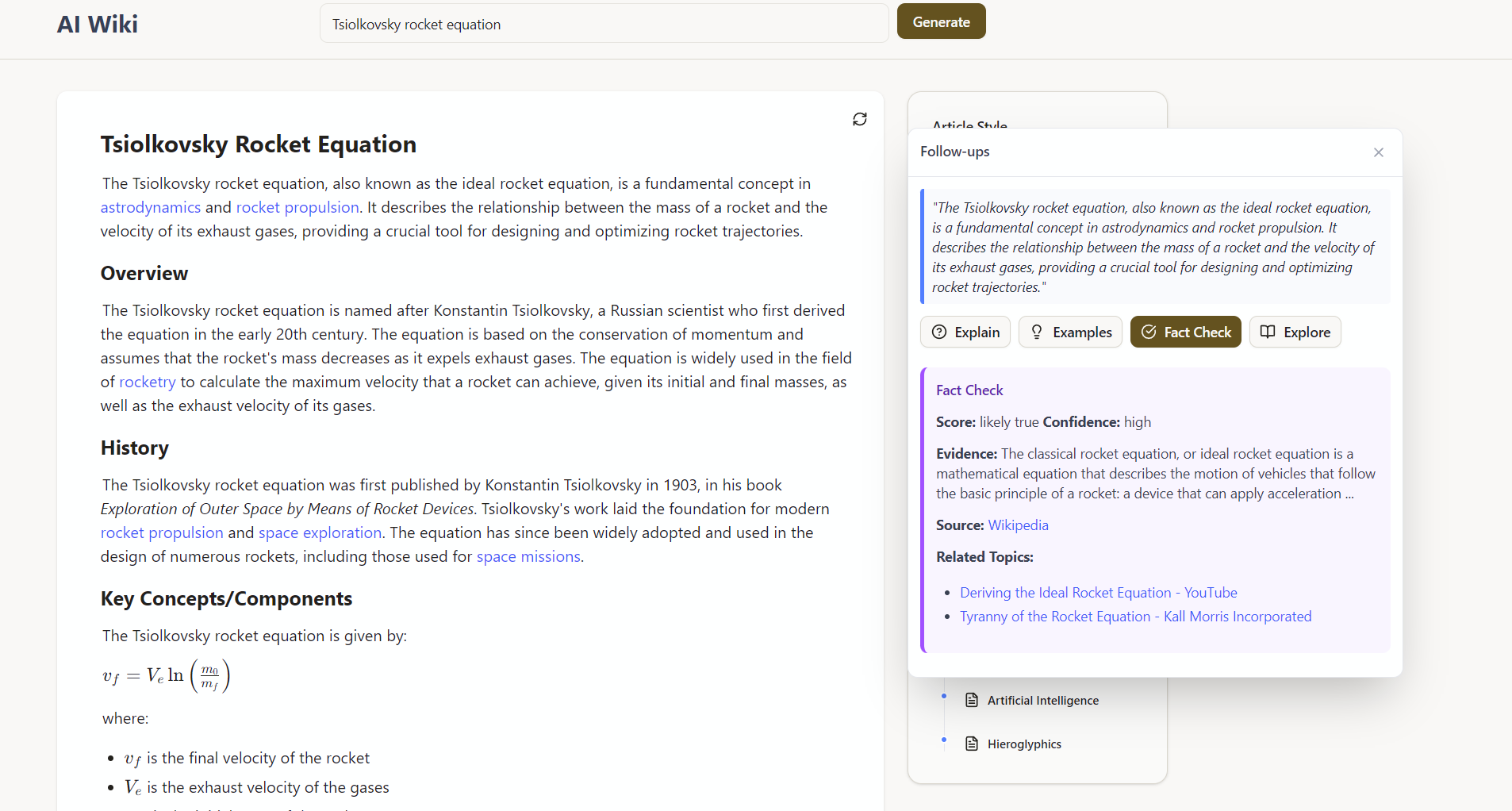Open Deriving the Ideal Rocket Equation link
Screen dimensions: 1512x811
(x=1098, y=592)
